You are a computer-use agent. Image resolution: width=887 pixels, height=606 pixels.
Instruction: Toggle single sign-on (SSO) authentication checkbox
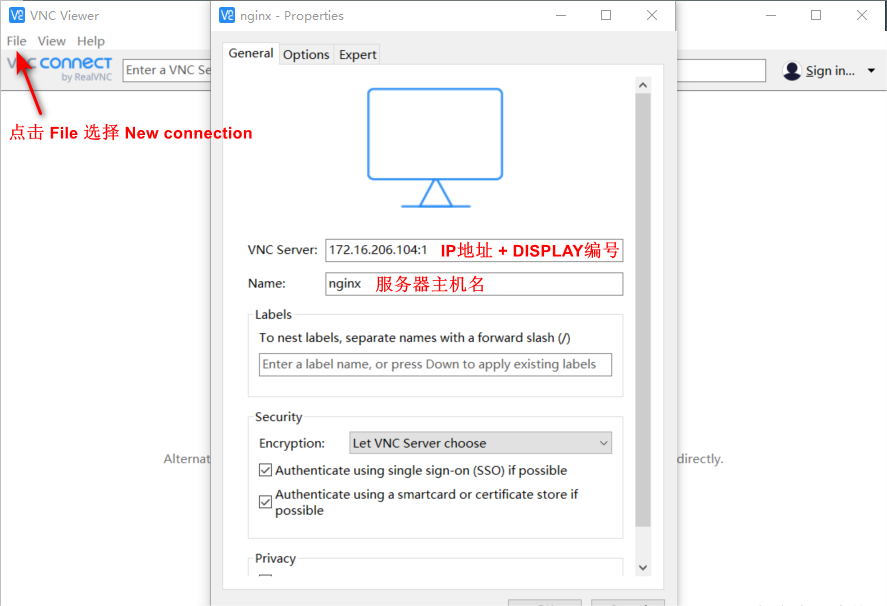[265, 470]
